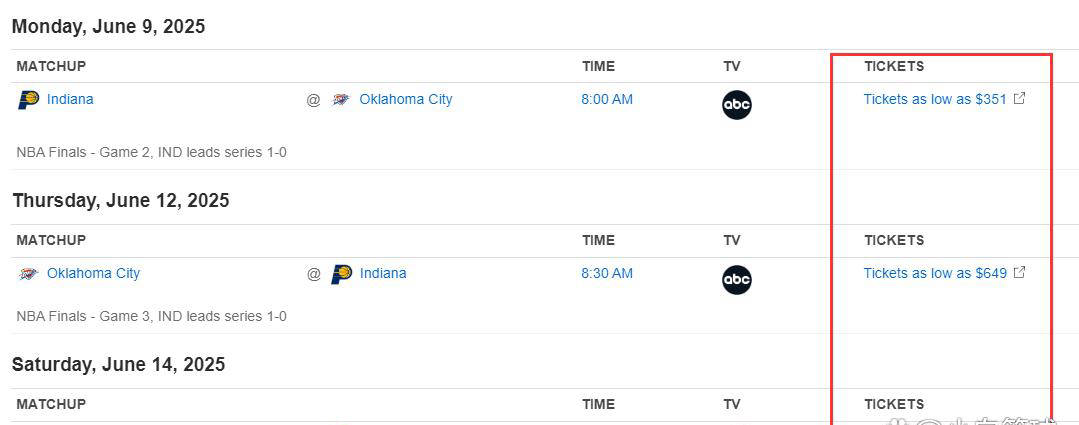Image resolution: width=1079 pixels, height=425 pixels.
Task: Click the Thunder logo in June 9 matchup
Action: pyautogui.click(x=341, y=100)
